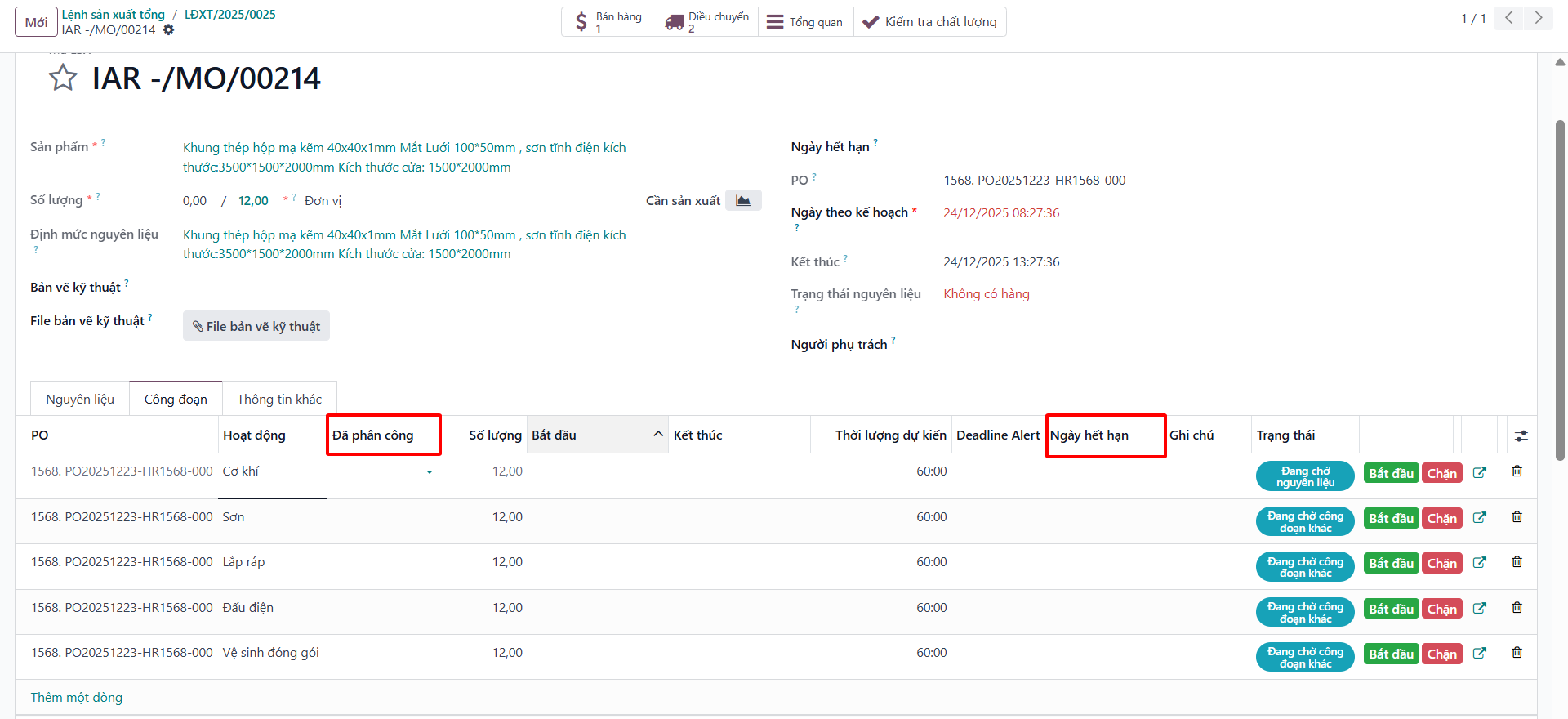Switch to the Nguyên liệu tab
This screenshot has height=719, width=1568.
pyautogui.click(x=80, y=399)
